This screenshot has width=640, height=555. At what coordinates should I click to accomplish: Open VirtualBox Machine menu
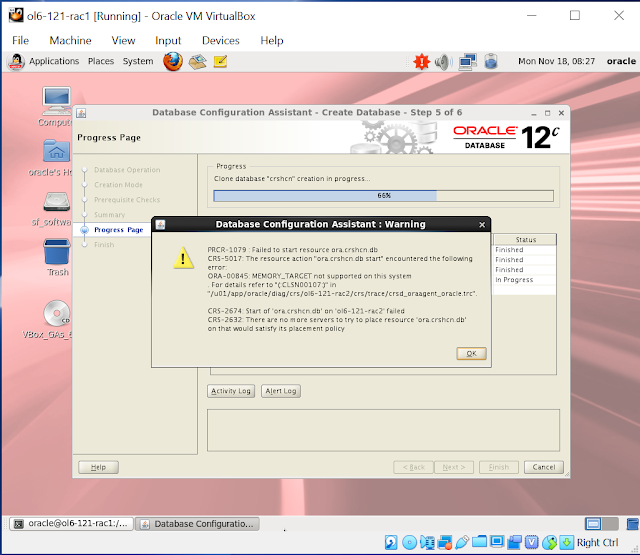70,40
